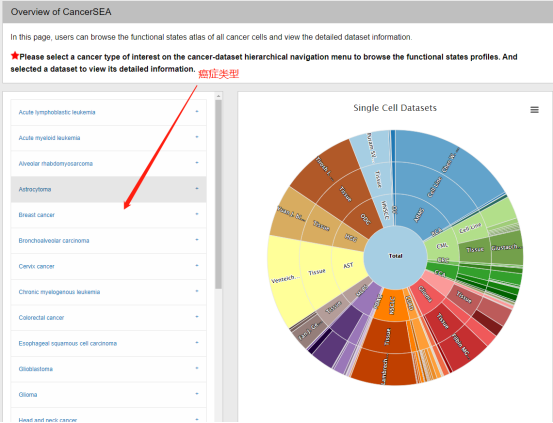Click yellow AST sunburst segment

[349, 265]
